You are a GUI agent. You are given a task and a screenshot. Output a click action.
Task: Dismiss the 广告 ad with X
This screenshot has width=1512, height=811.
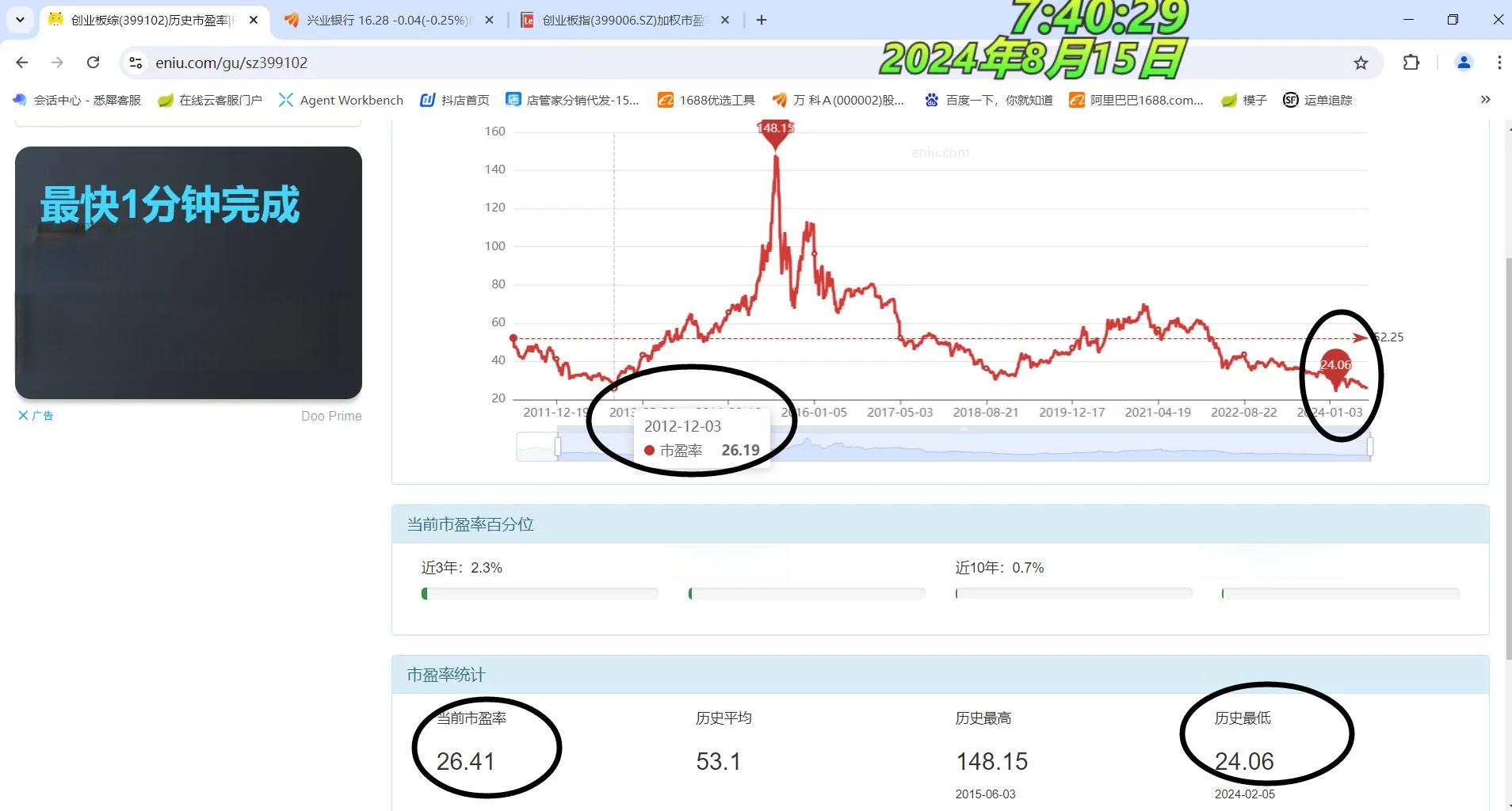point(25,415)
